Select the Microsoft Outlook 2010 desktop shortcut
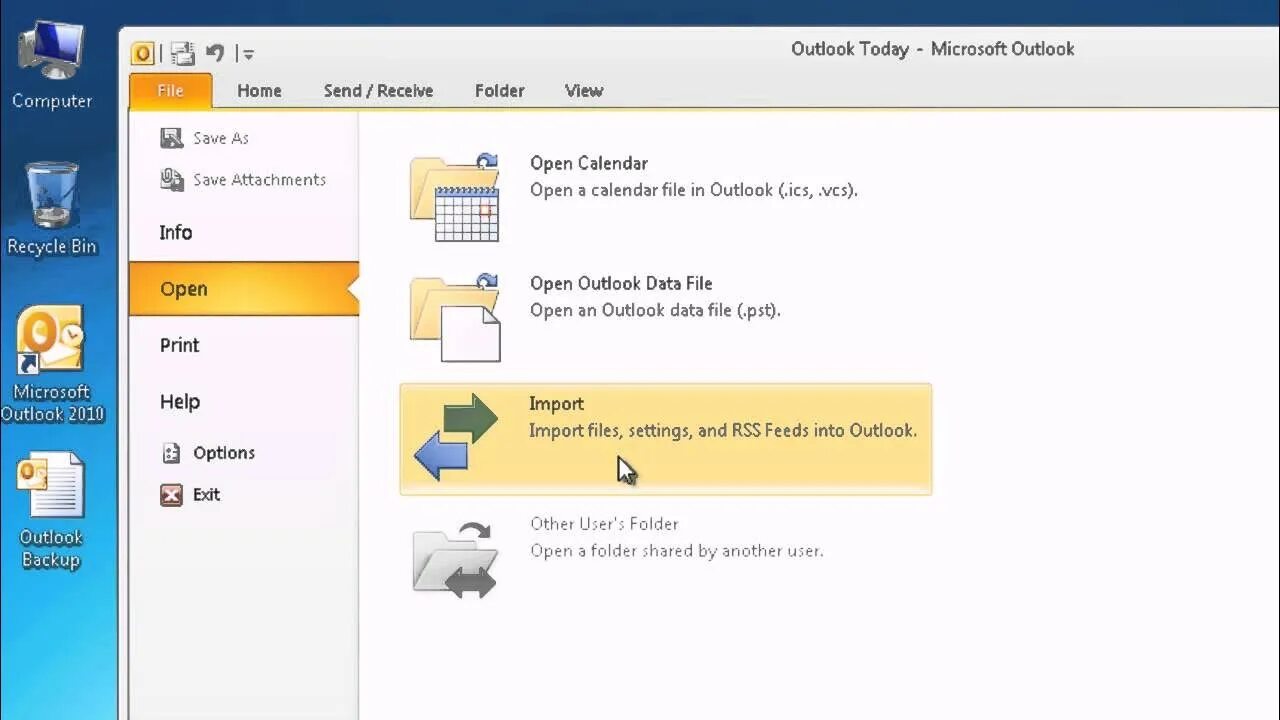This screenshot has height=720, width=1280. pyautogui.click(x=52, y=365)
